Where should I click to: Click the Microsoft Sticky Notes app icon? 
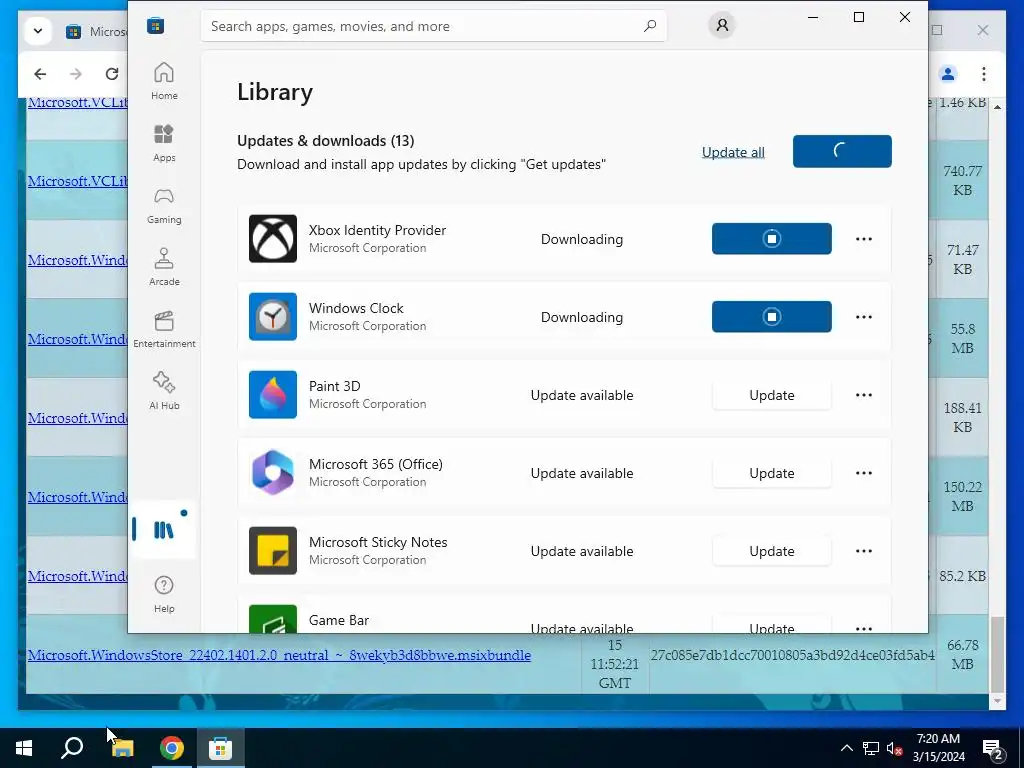(x=273, y=551)
